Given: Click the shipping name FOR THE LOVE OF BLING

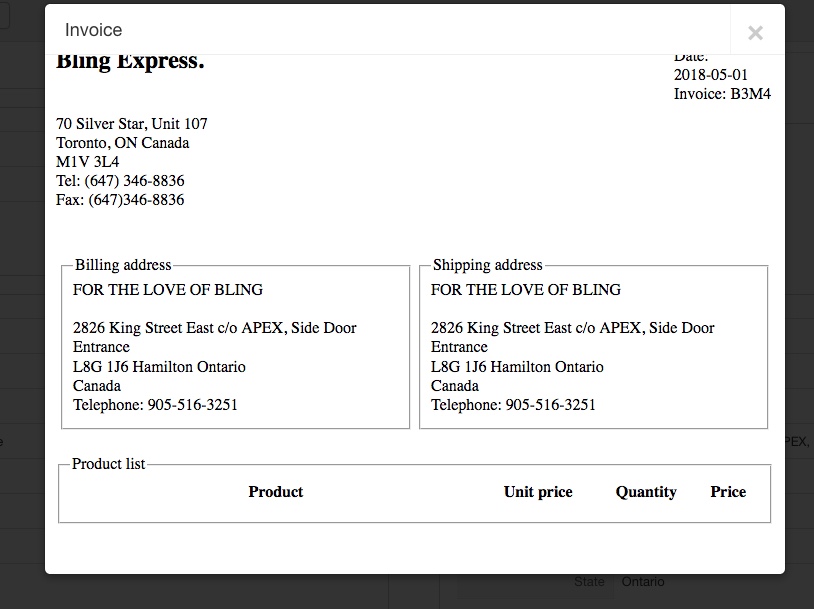Looking at the screenshot, I should click(526, 290).
